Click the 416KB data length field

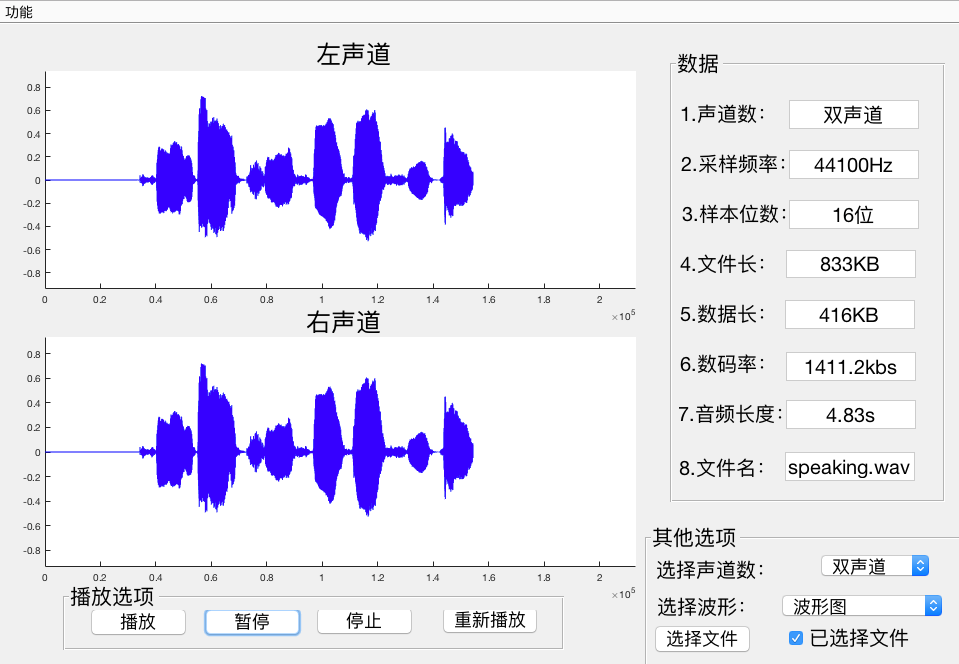[x=853, y=314]
